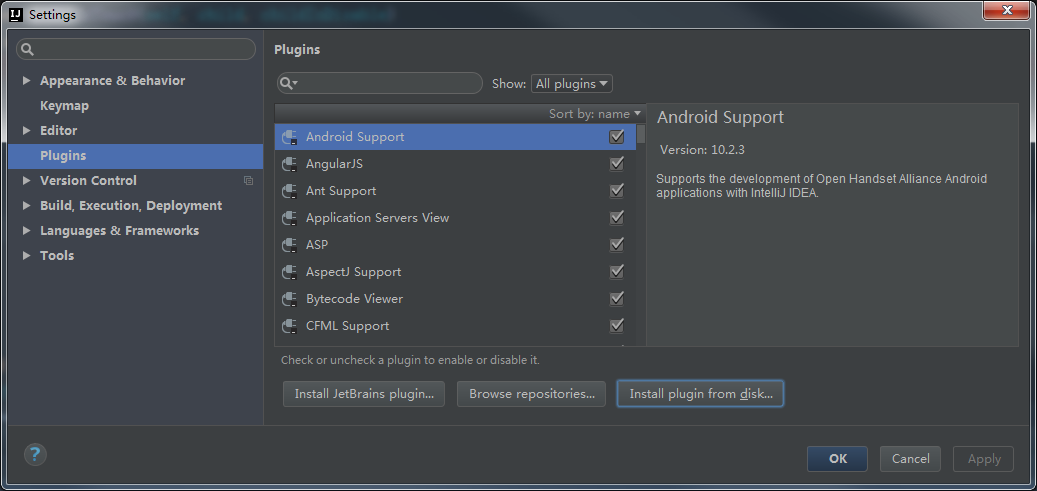This screenshot has width=1037, height=491.
Task: Click the Cancel button
Action: pos(910,459)
